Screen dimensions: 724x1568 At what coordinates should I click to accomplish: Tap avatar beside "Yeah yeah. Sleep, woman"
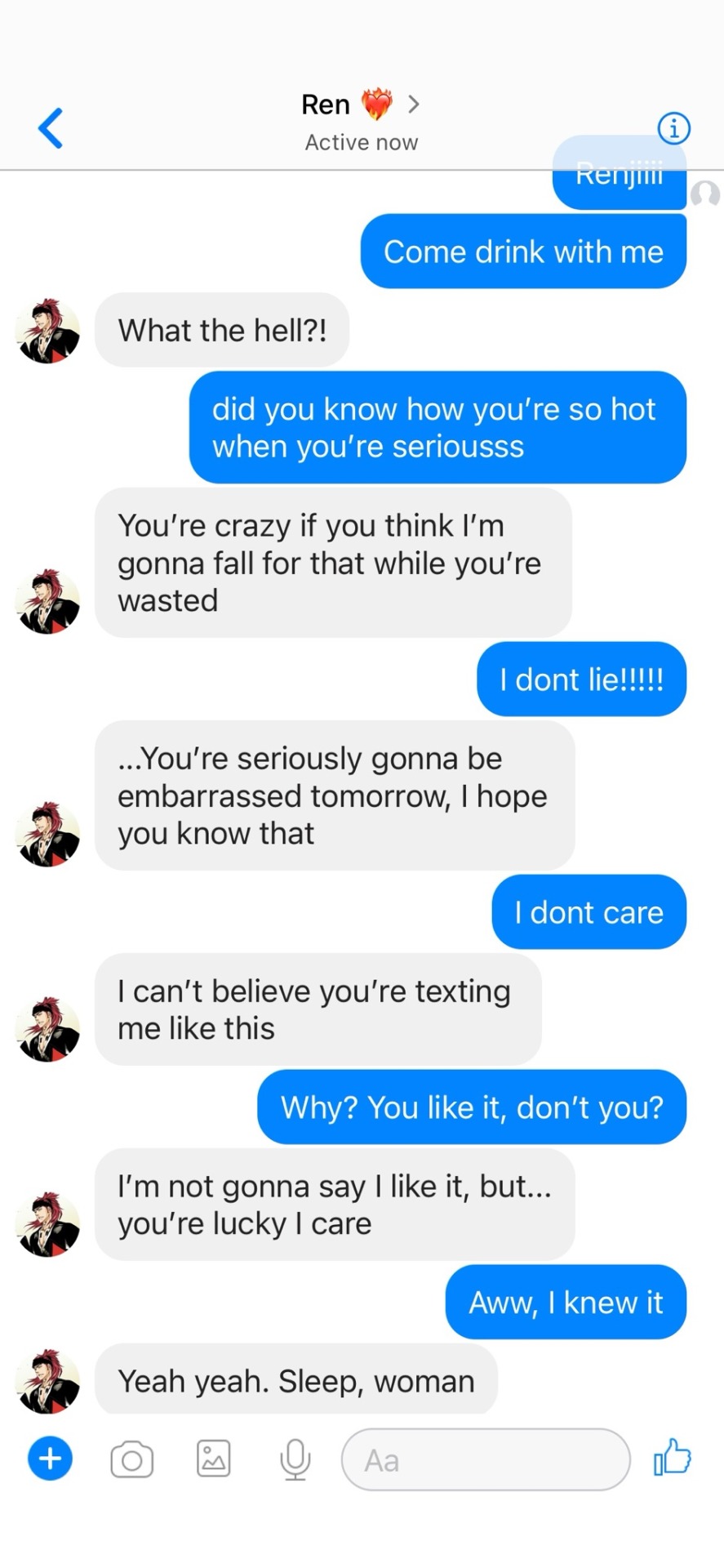tap(48, 1381)
